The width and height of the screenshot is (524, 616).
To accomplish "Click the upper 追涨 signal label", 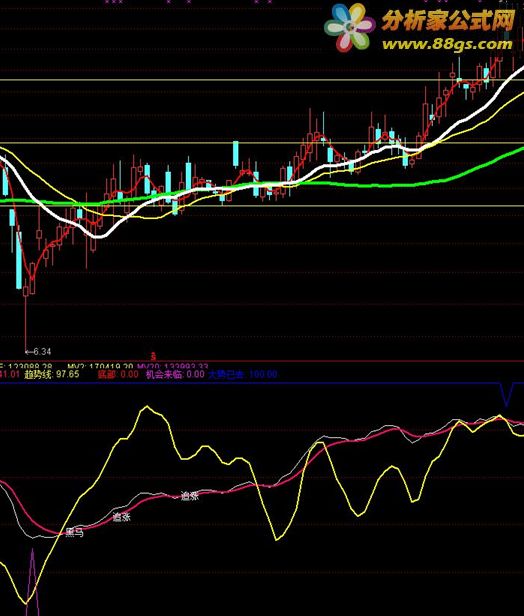I will pyautogui.click(x=190, y=495).
